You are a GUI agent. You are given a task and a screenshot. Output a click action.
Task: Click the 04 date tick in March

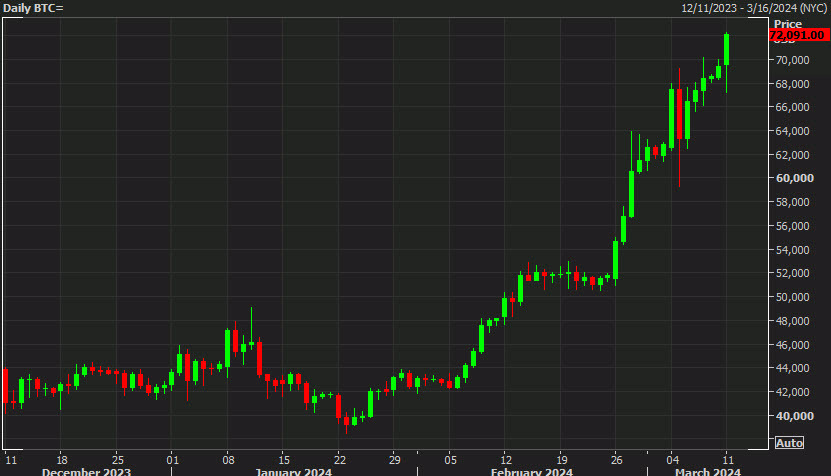(673, 460)
